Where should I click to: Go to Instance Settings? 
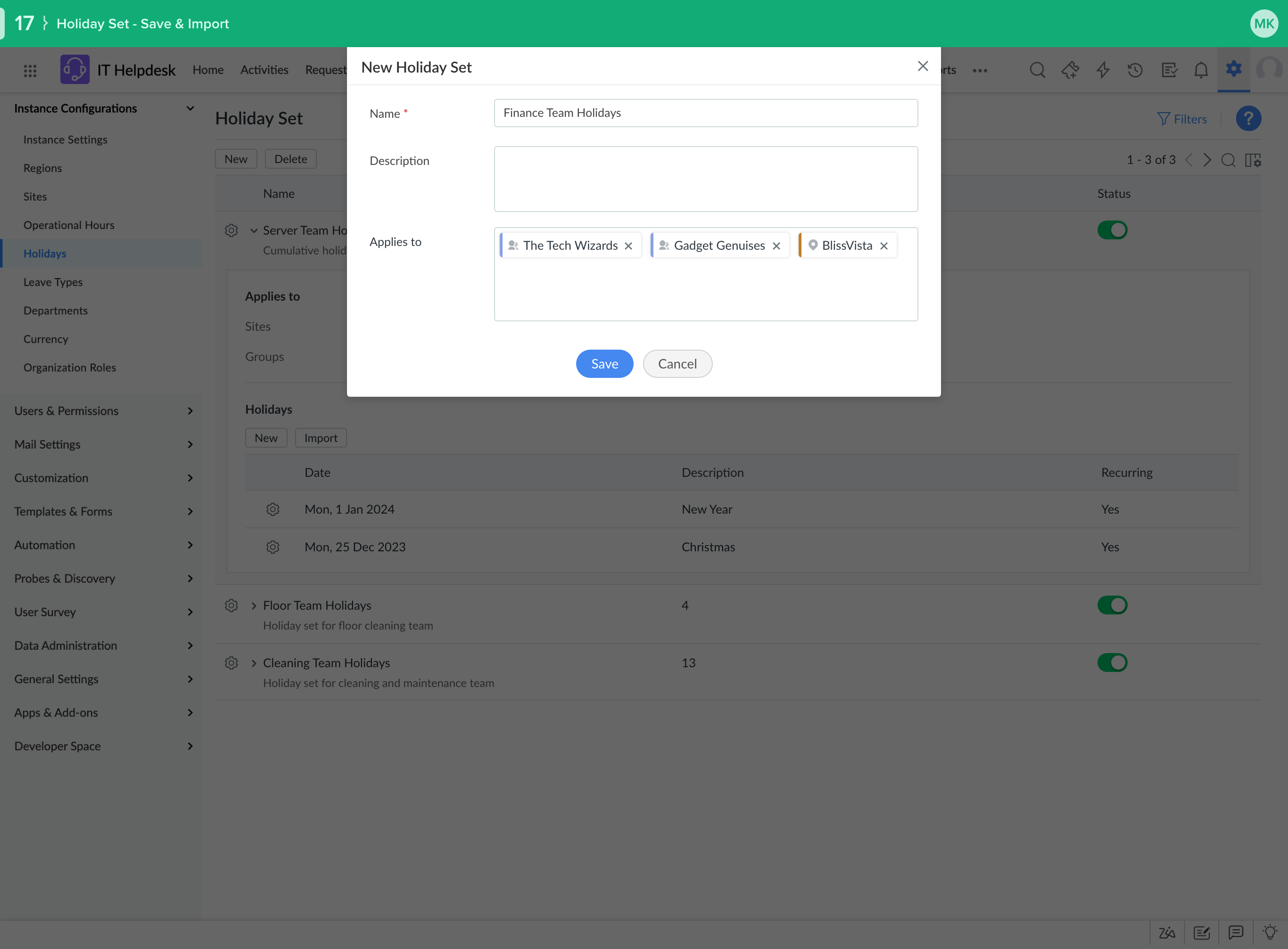click(66, 139)
